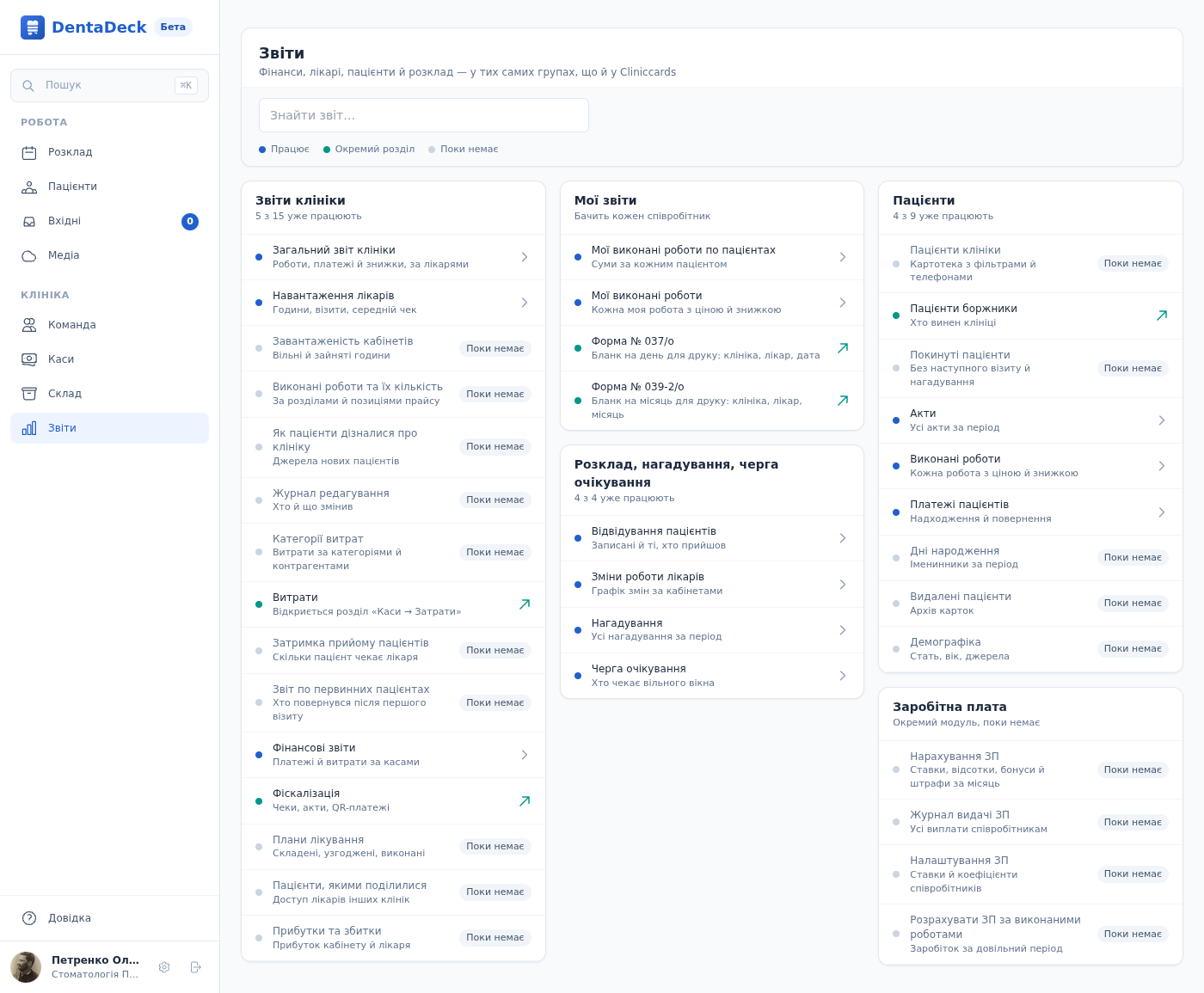Open the Склад archive box icon
1204x993 pixels.
point(29,394)
